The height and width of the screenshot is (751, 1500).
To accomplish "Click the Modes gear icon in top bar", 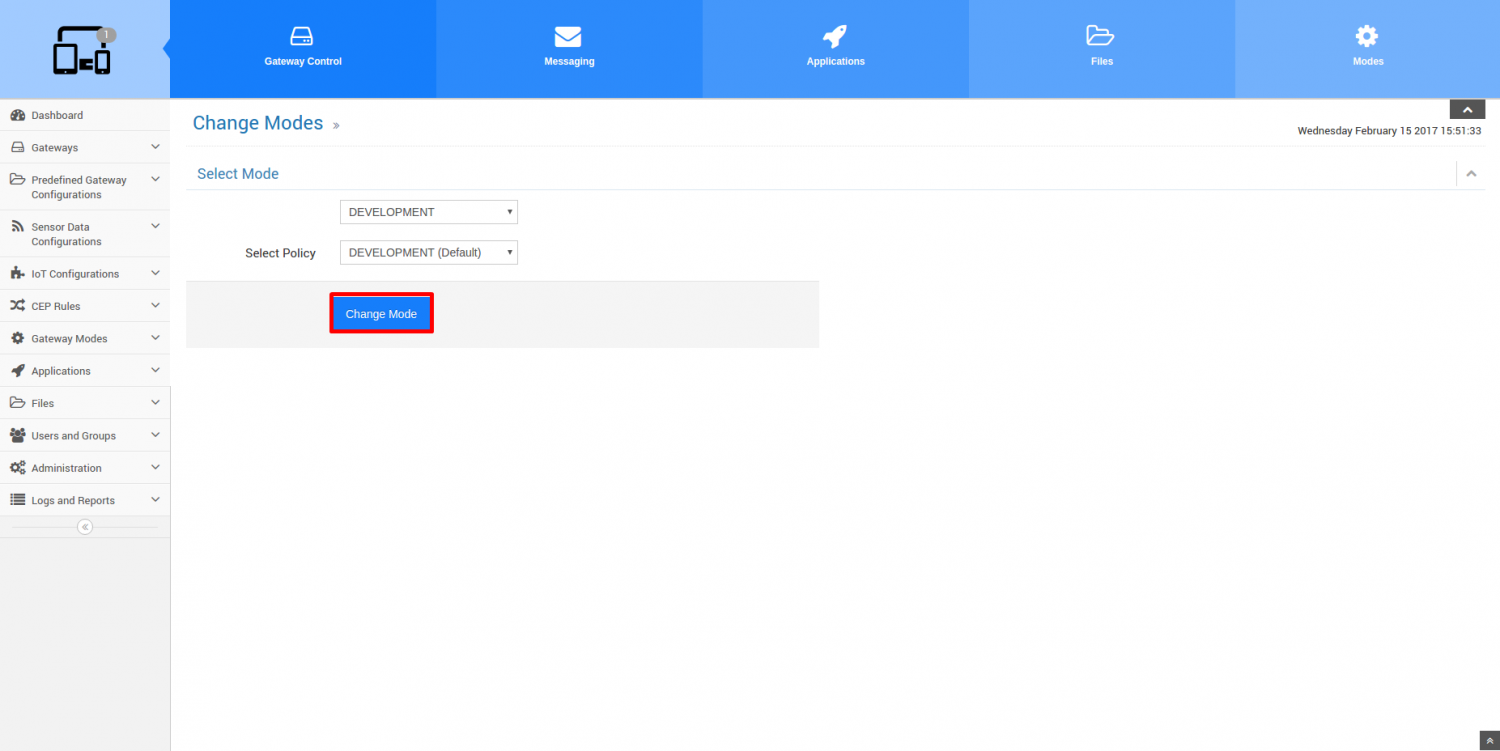I will (1366, 37).
